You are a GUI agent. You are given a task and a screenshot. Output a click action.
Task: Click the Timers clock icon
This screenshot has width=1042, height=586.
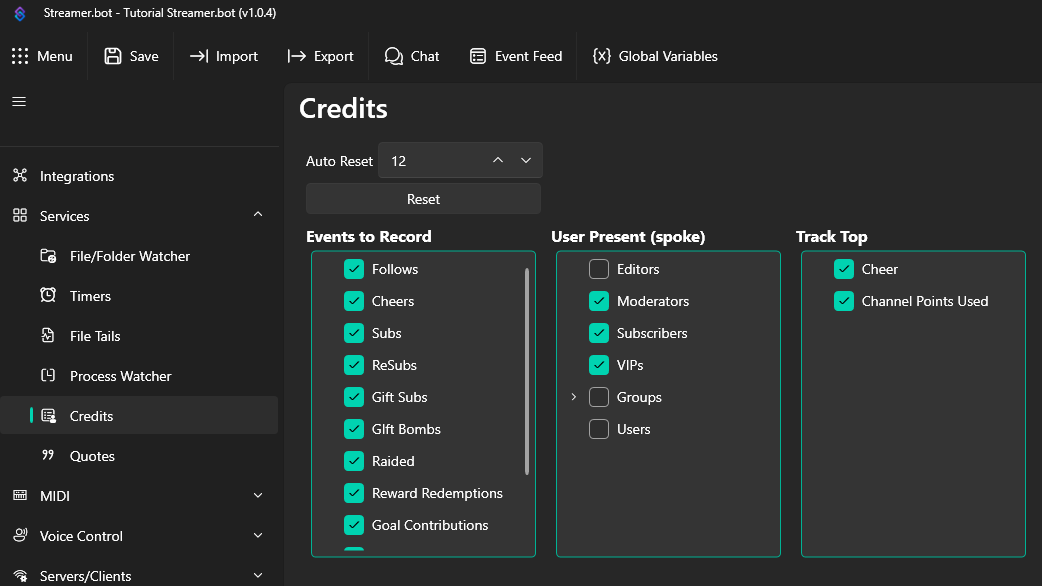coord(48,296)
